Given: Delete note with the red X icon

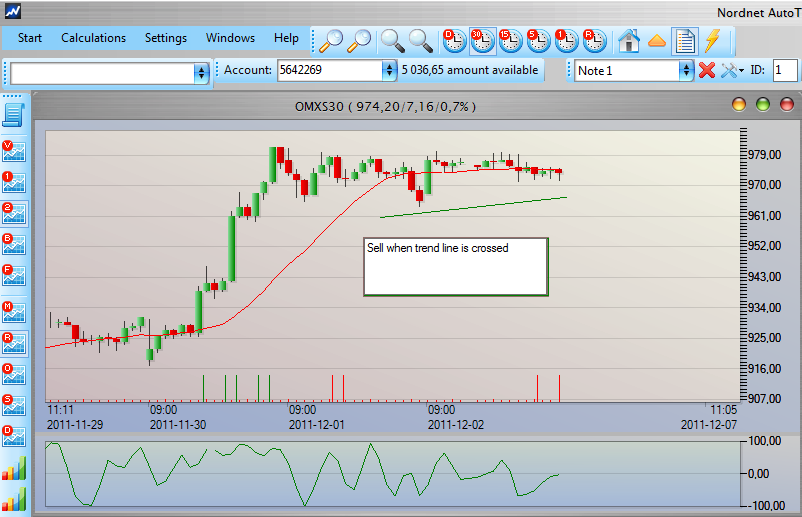Looking at the screenshot, I should click(x=707, y=71).
